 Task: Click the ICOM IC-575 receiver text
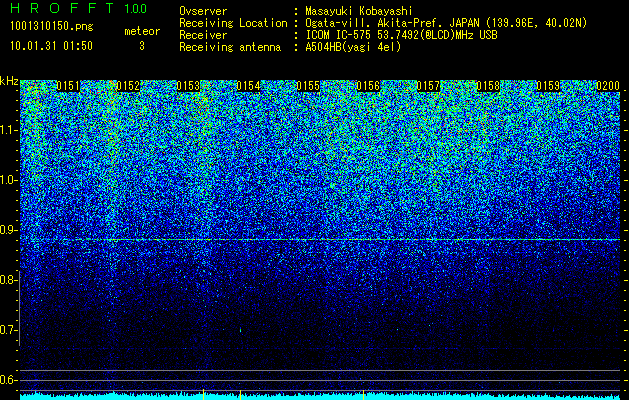pos(401,35)
